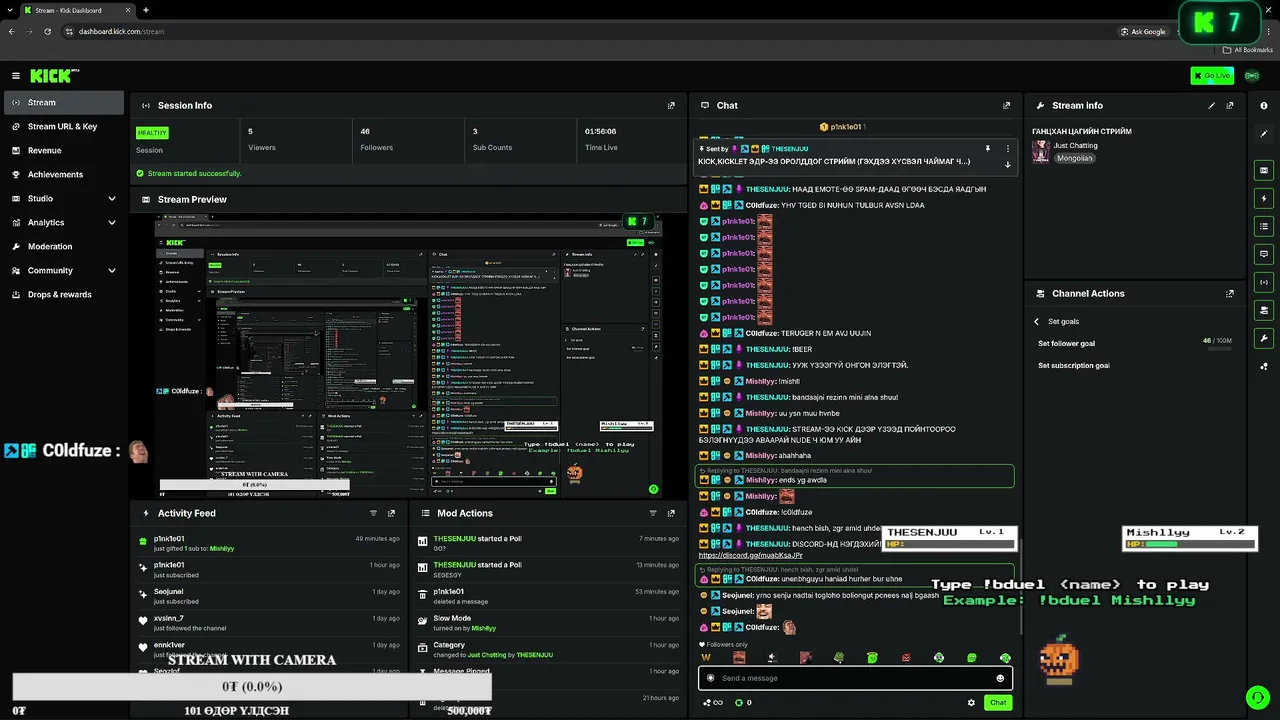Click the Mongolian language tag
This screenshot has width=1280, height=720.
point(1075,158)
